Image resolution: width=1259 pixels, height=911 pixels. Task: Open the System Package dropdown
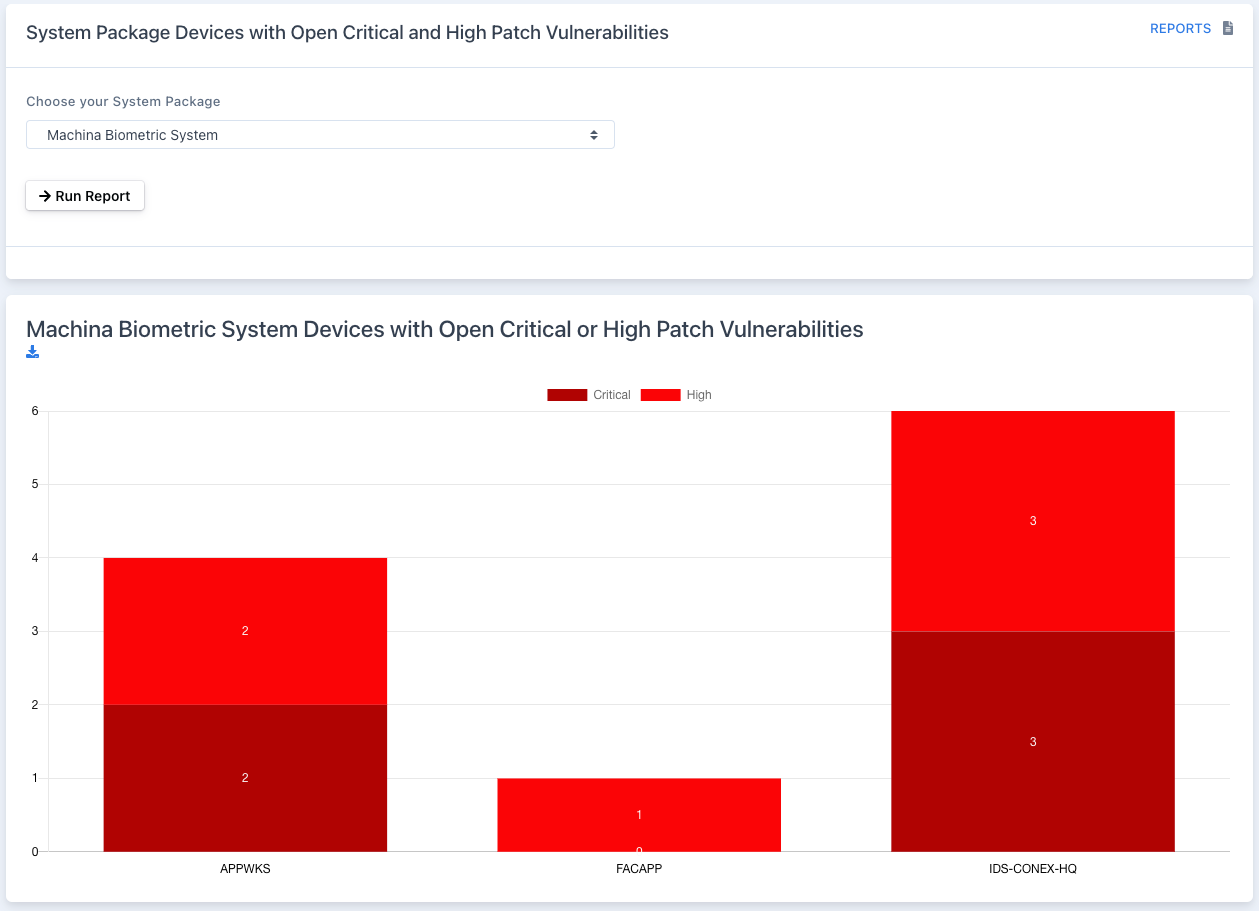point(320,135)
